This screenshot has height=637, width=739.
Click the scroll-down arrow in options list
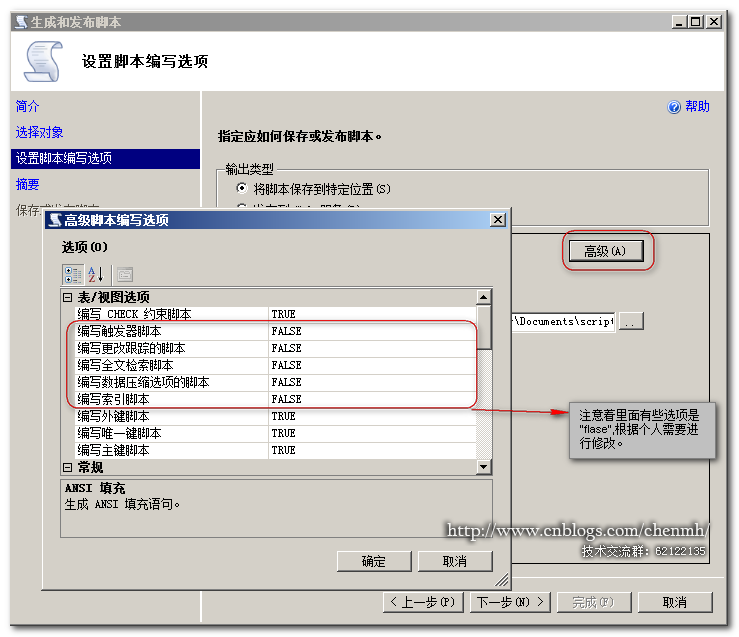tap(484, 467)
